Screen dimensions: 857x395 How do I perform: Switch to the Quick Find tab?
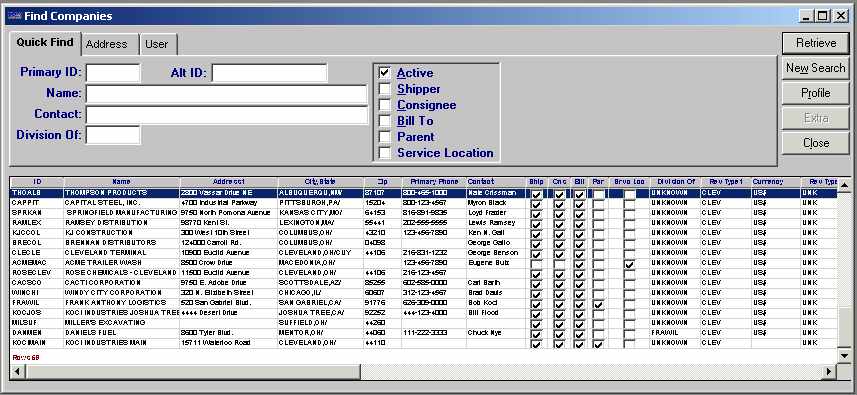(x=45, y=43)
